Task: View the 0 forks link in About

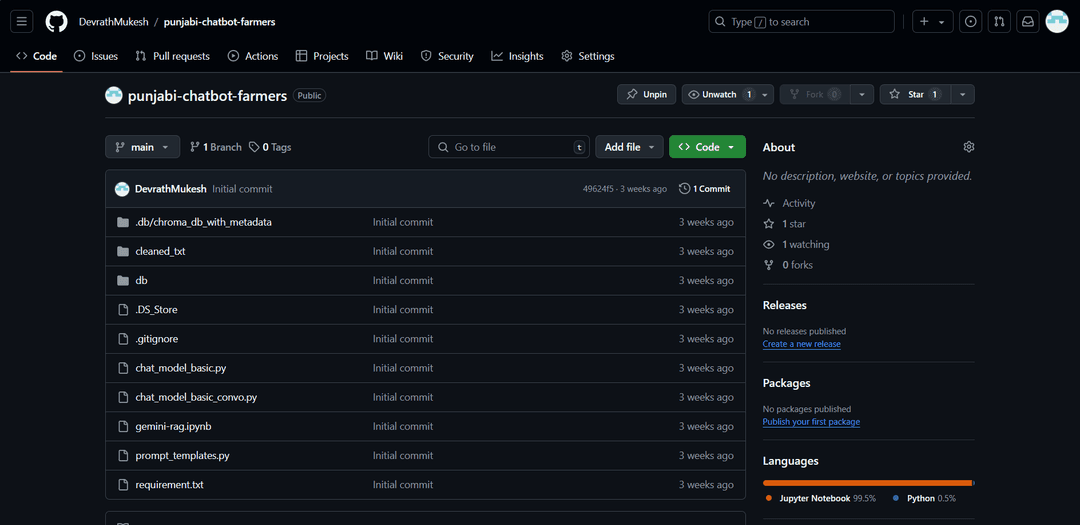Action: (788, 265)
